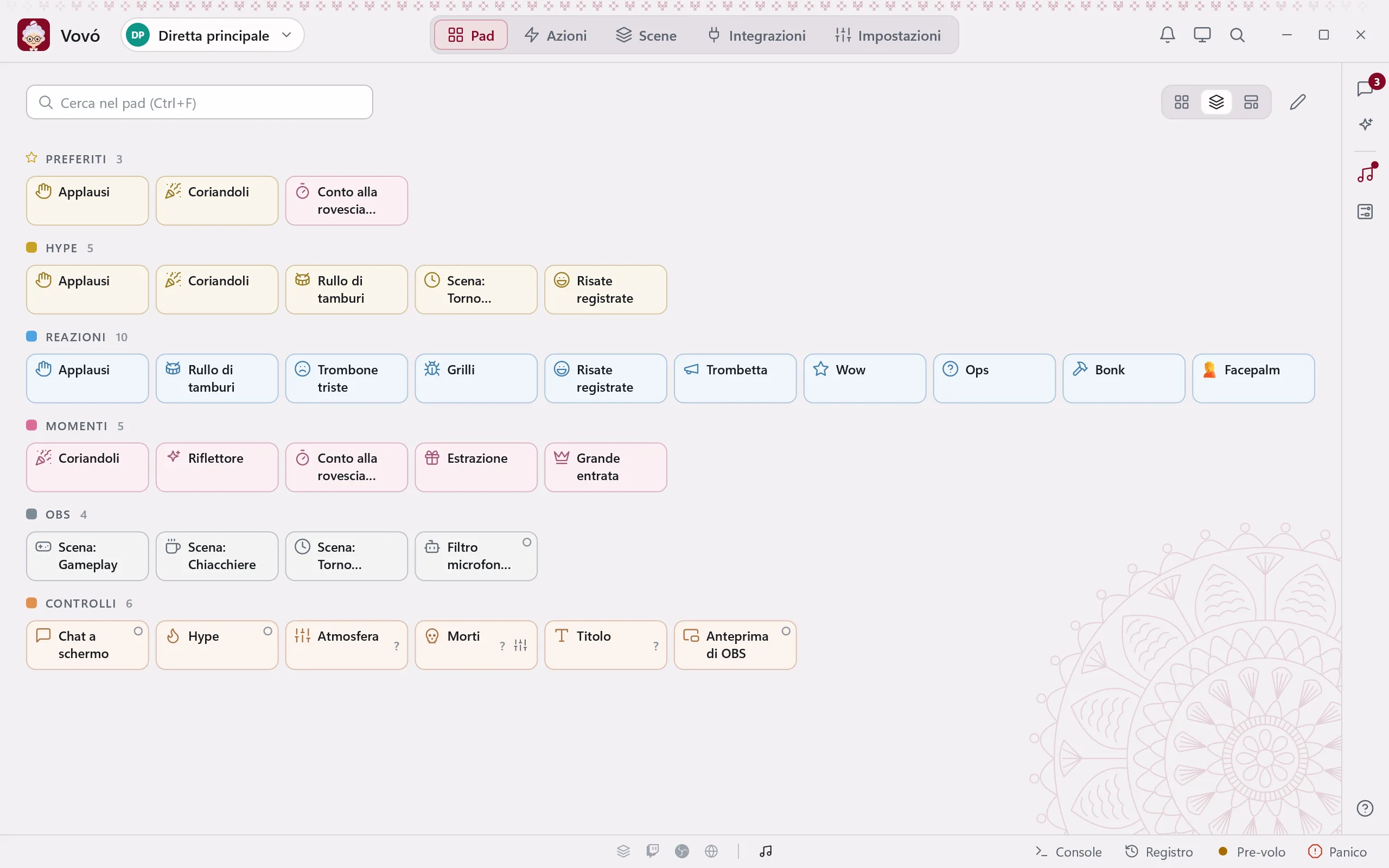Switch to grid view layout icon

(x=1181, y=102)
